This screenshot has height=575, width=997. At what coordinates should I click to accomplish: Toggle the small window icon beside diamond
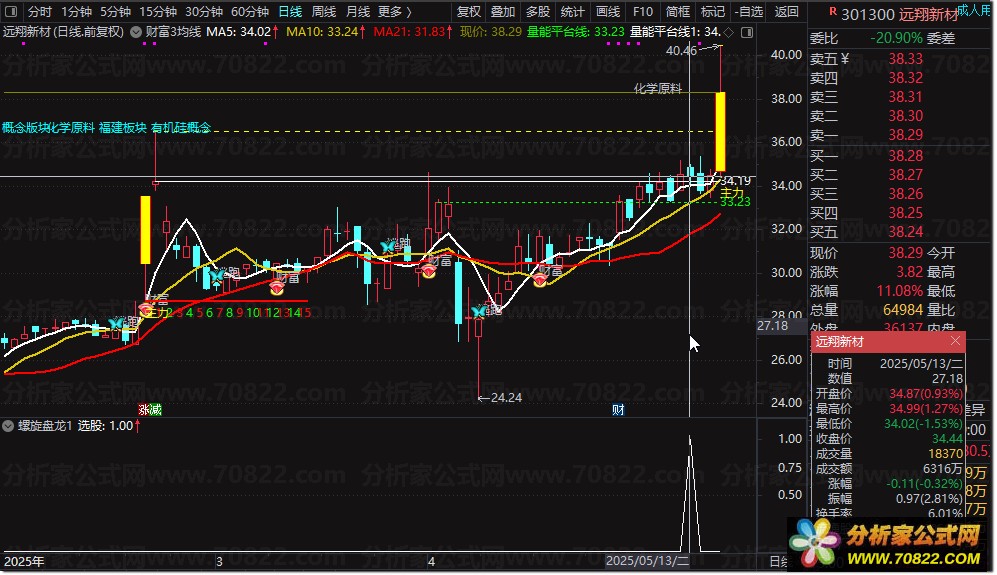(747, 32)
